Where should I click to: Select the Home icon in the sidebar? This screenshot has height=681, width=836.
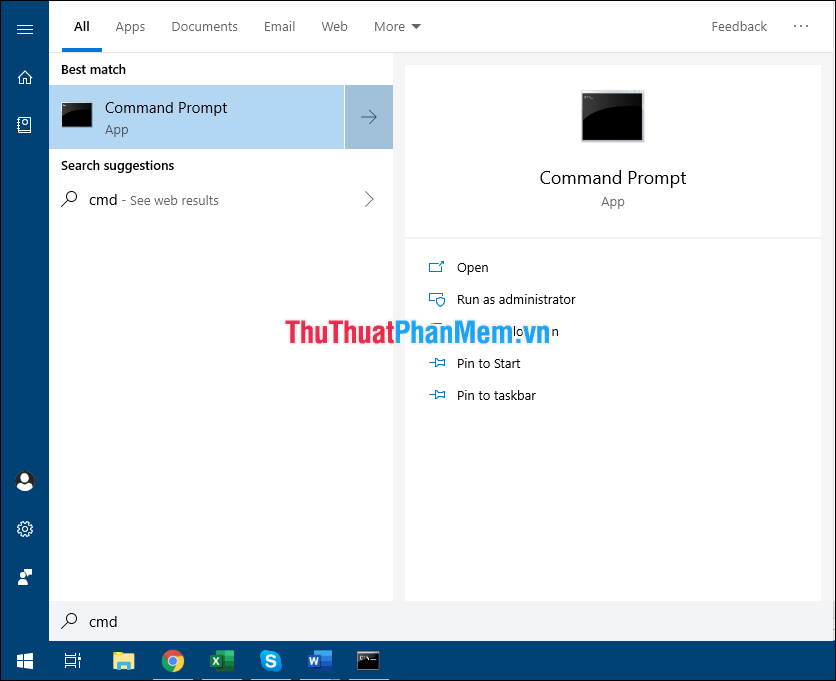pos(24,77)
